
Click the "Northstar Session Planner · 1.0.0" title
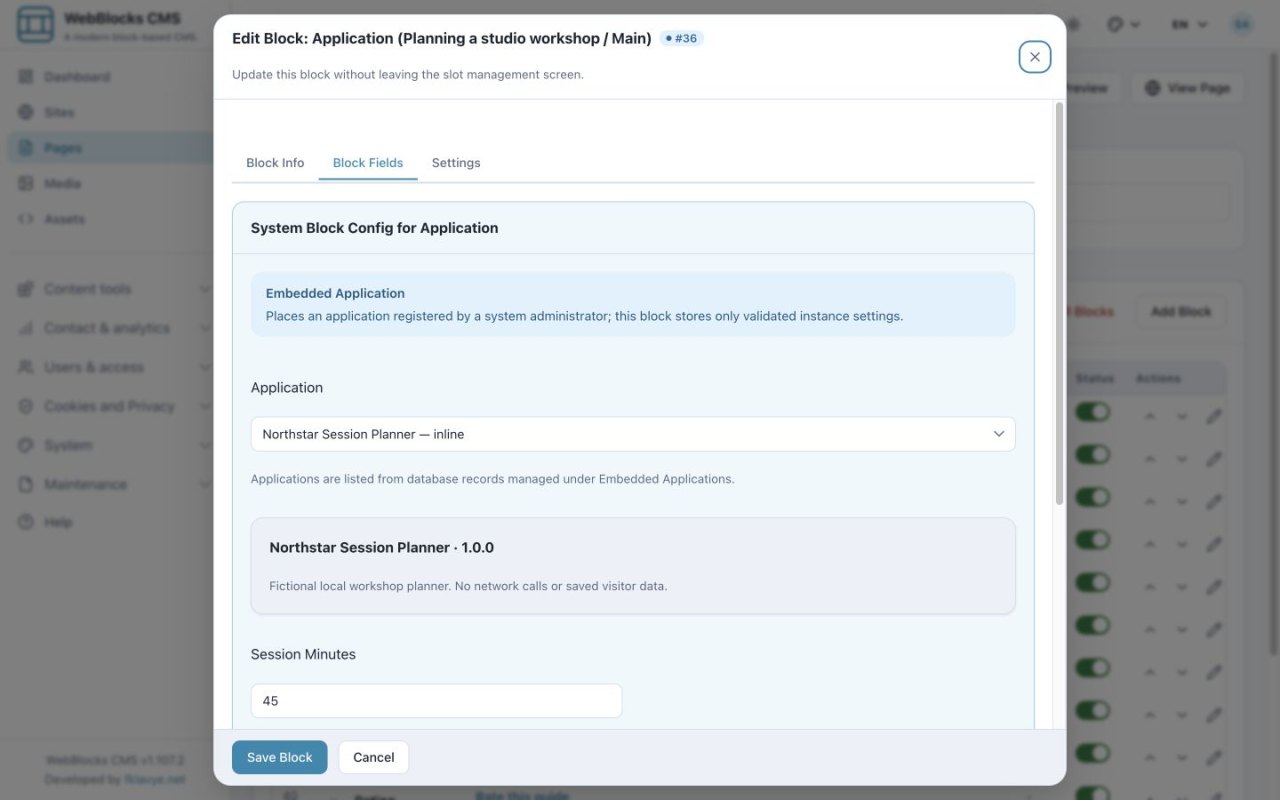click(x=381, y=548)
